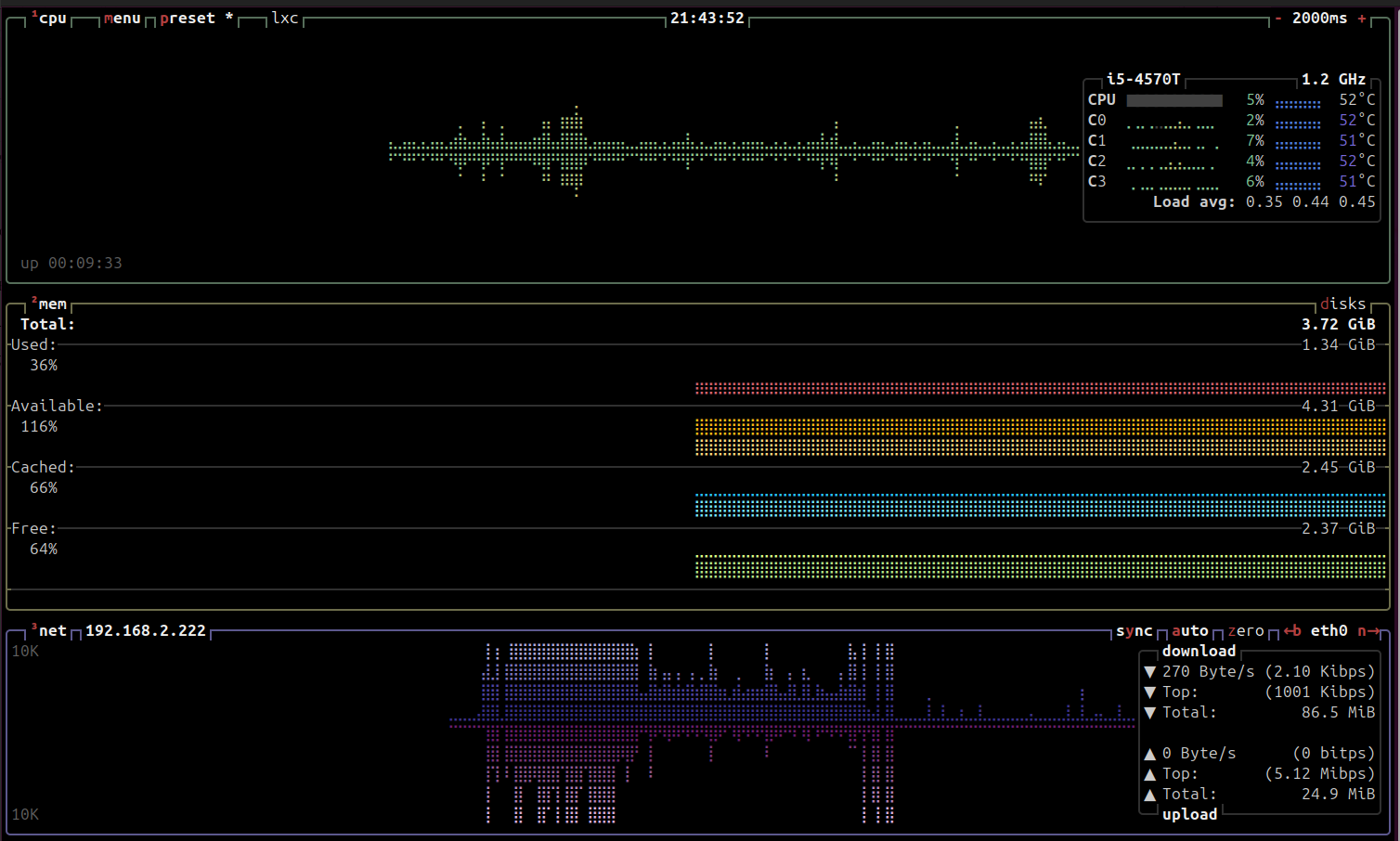Toggle the mem box visibility

tap(51, 304)
